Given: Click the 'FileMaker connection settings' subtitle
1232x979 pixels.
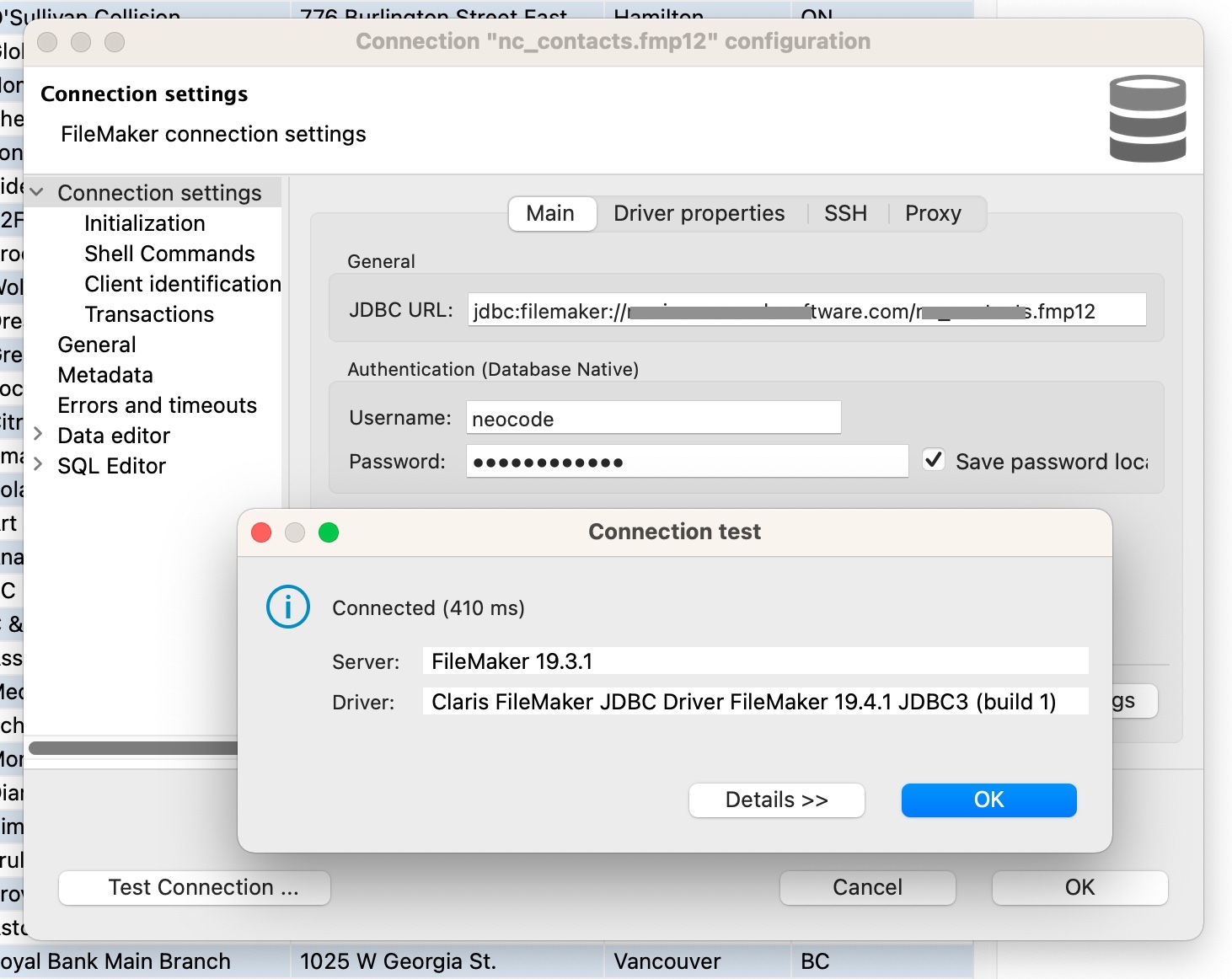Looking at the screenshot, I should click(x=213, y=134).
